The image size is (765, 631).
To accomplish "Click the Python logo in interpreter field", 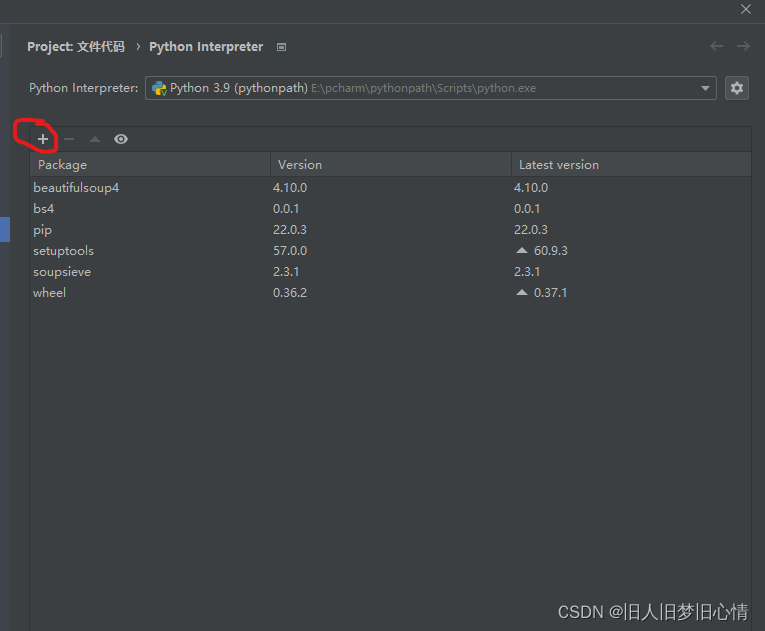I will click(159, 88).
